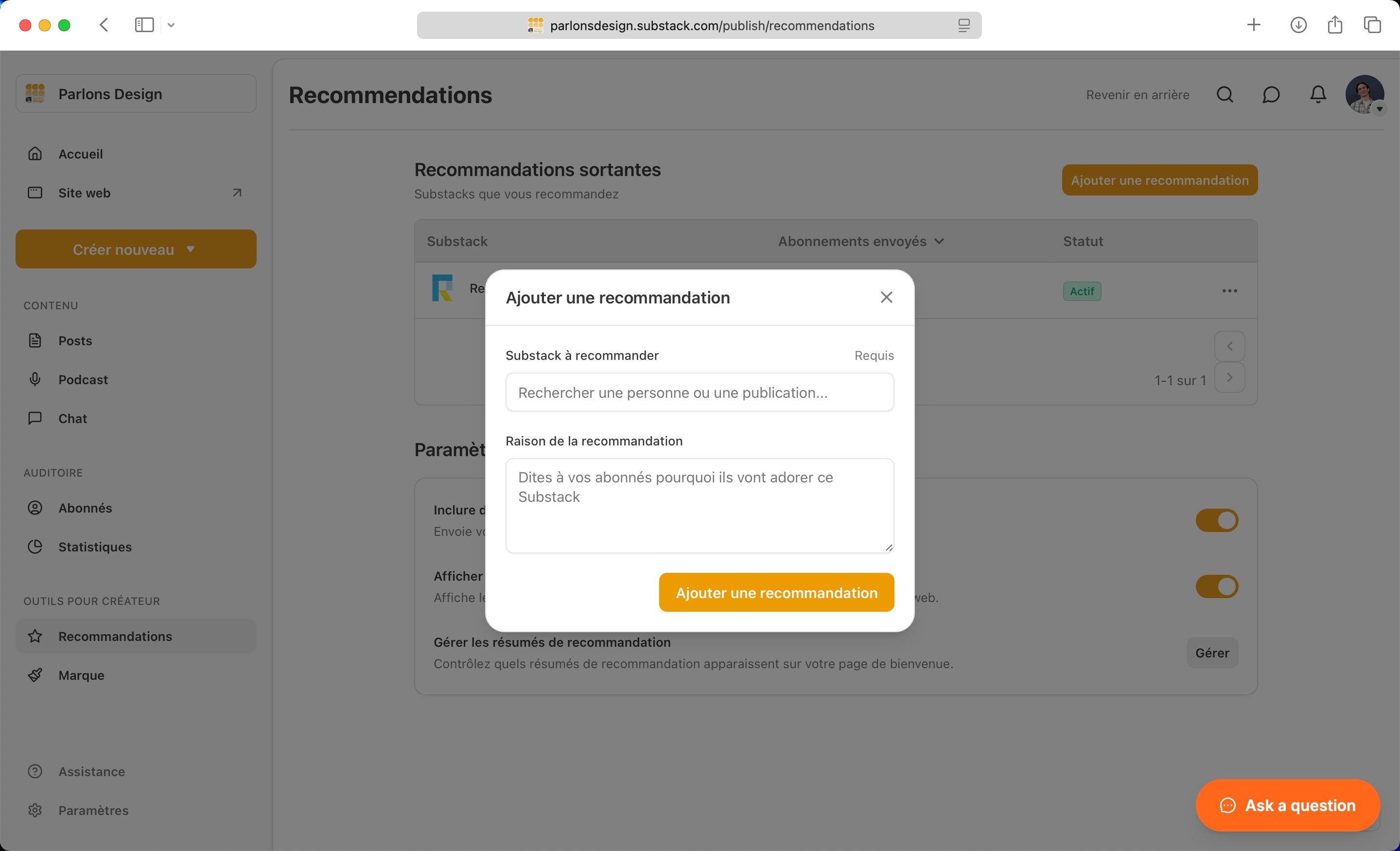Click the Podcast microphone icon

coord(35,379)
